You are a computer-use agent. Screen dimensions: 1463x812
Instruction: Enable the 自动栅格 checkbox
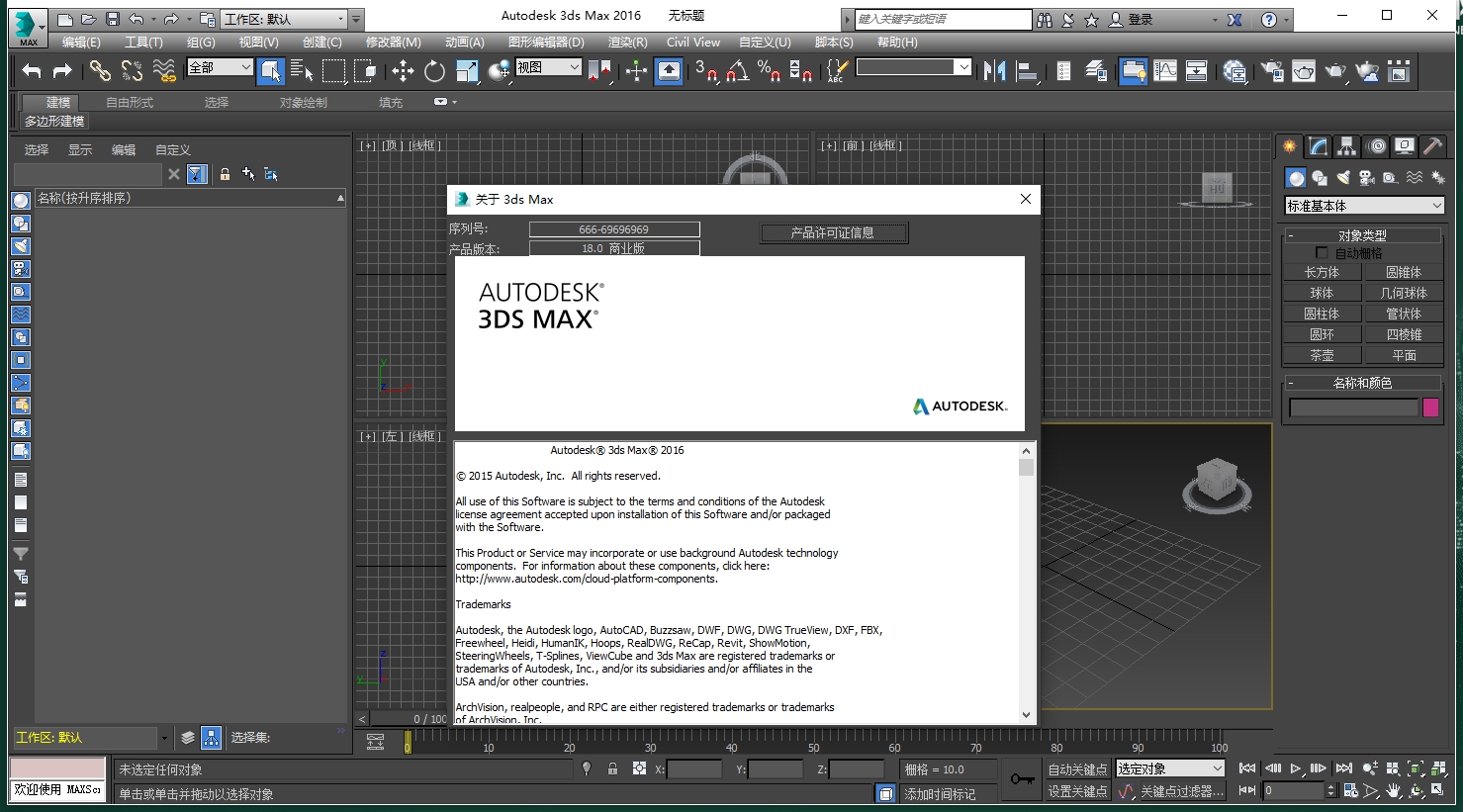click(x=1322, y=253)
